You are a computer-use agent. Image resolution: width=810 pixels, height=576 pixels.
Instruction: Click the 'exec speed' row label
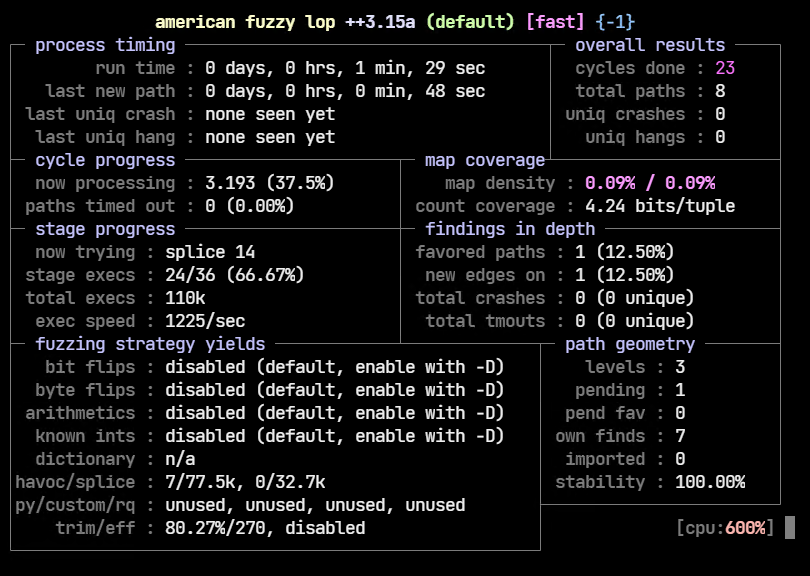[x=85, y=321]
